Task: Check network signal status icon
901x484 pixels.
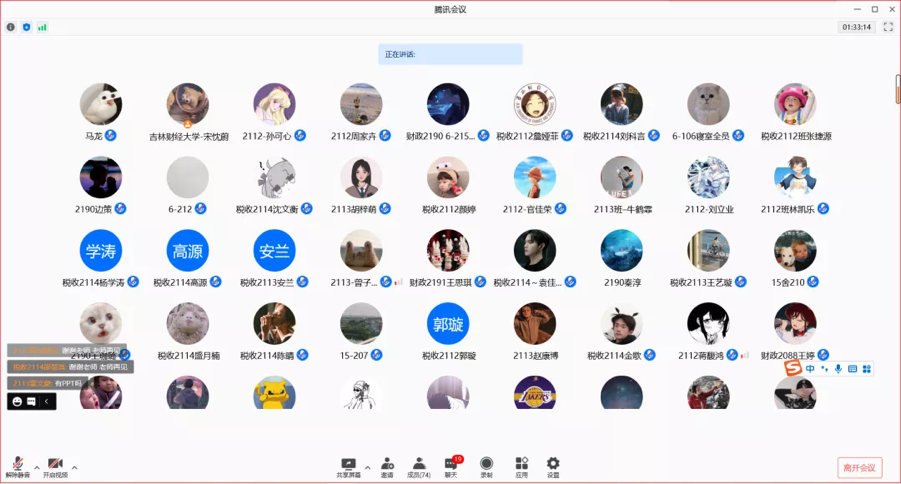Action: coord(42,27)
